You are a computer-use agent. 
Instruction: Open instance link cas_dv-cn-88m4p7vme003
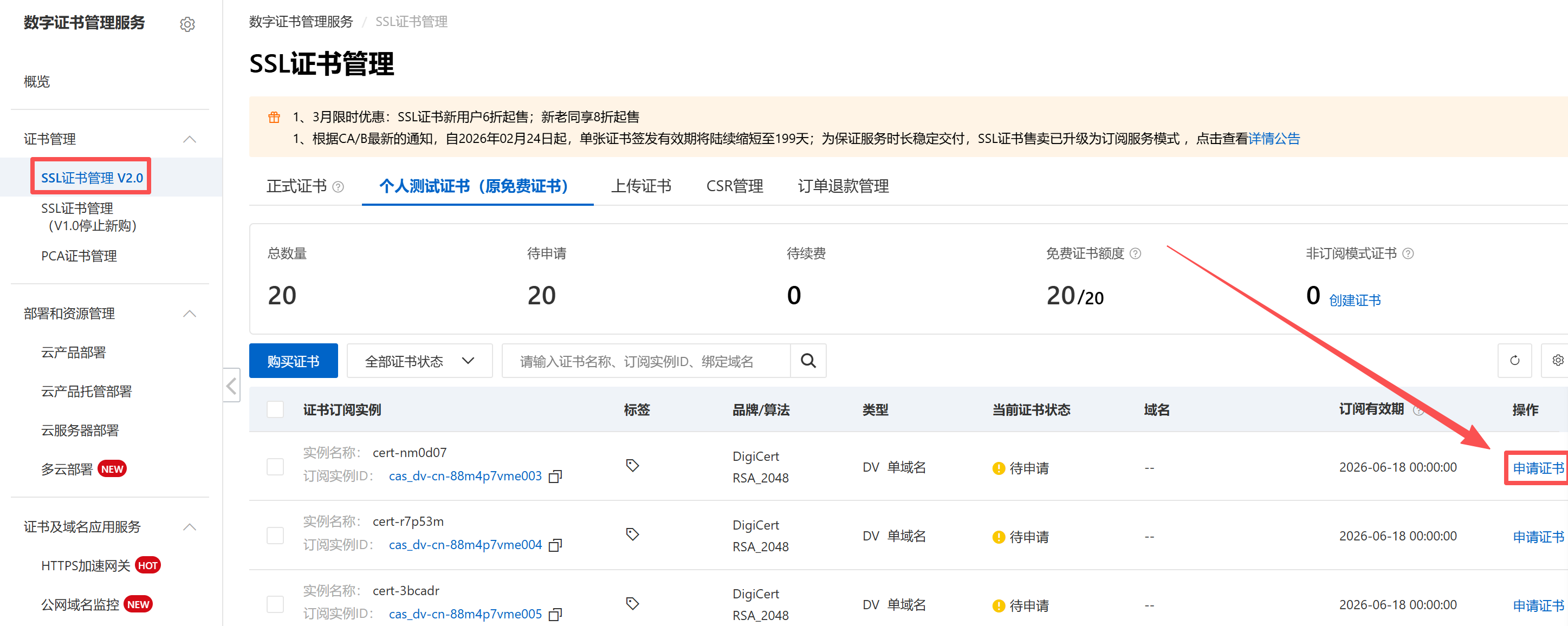[x=465, y=477]
